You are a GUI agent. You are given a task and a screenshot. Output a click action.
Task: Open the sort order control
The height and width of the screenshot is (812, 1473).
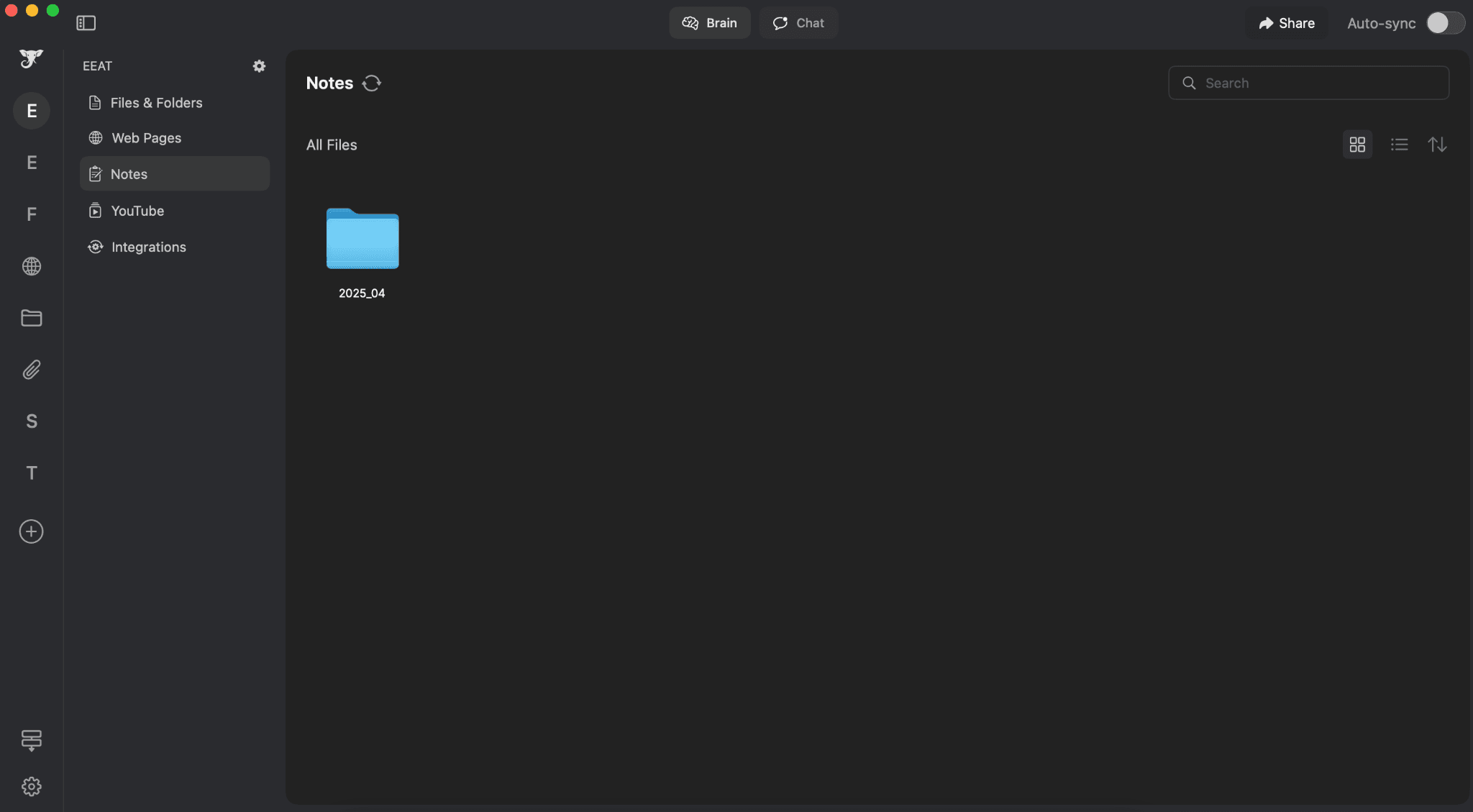click(1438, 144)
